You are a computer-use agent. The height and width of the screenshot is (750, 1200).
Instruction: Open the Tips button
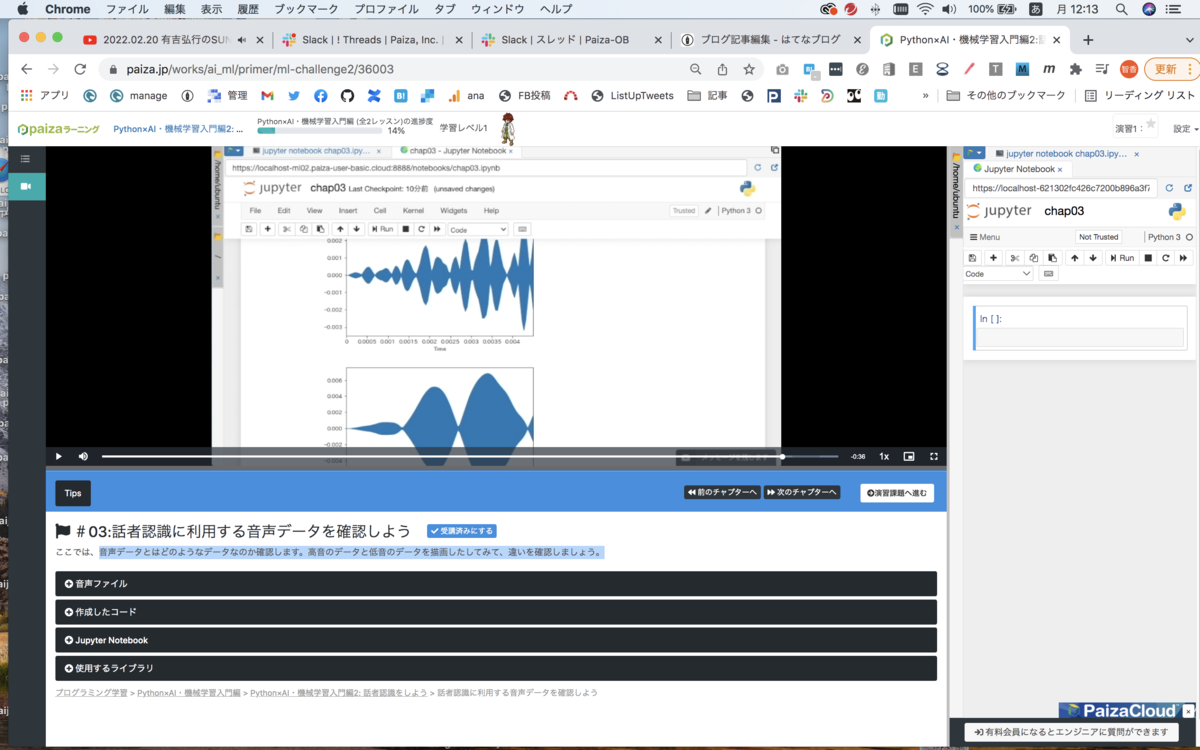pos(73,493)
